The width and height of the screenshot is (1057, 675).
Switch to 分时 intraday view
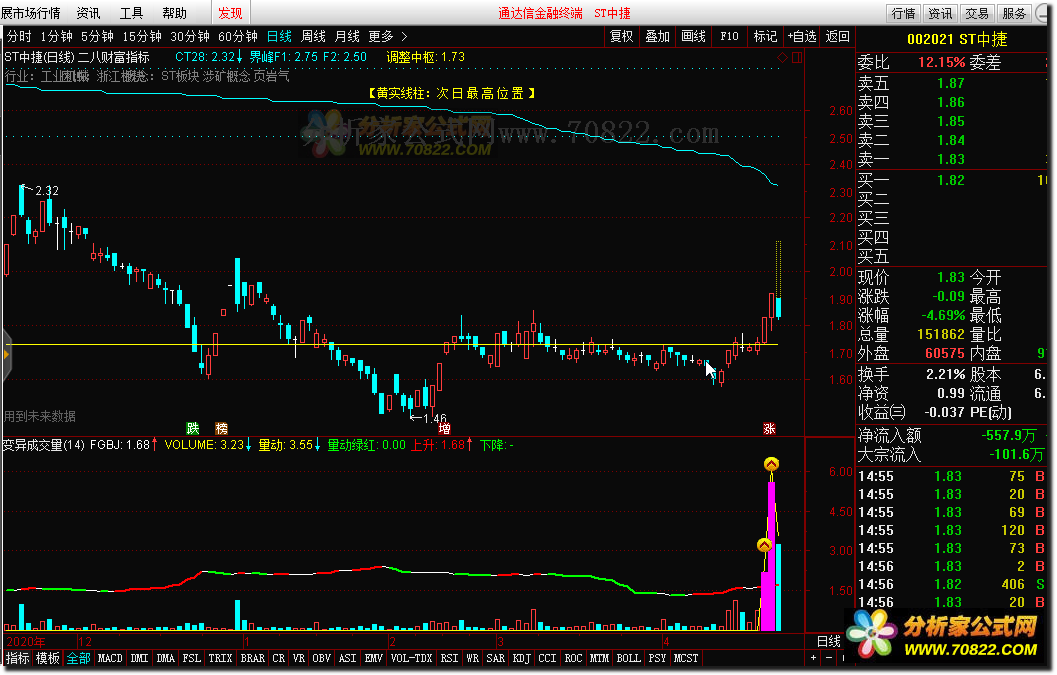[x=20, y=36]
